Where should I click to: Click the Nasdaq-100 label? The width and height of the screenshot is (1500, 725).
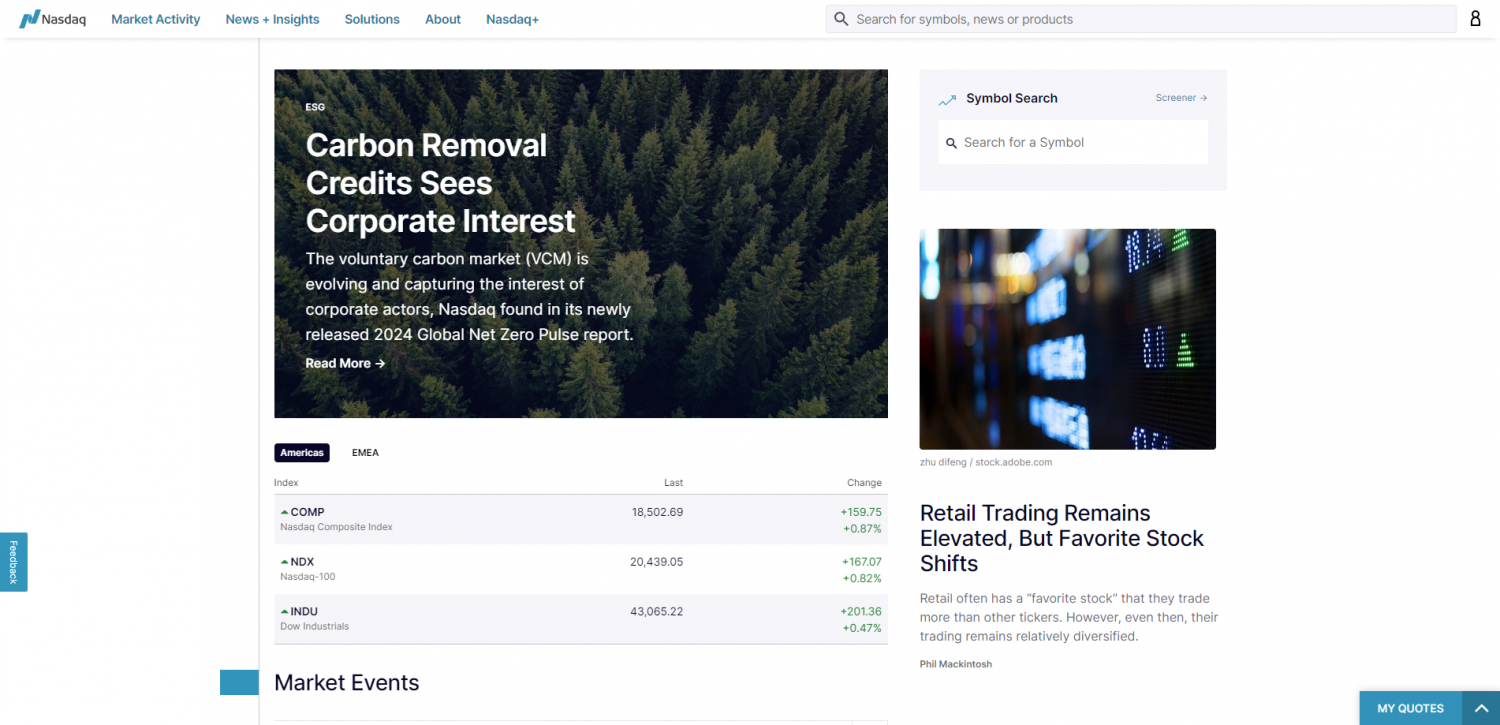tap(308, 577)
